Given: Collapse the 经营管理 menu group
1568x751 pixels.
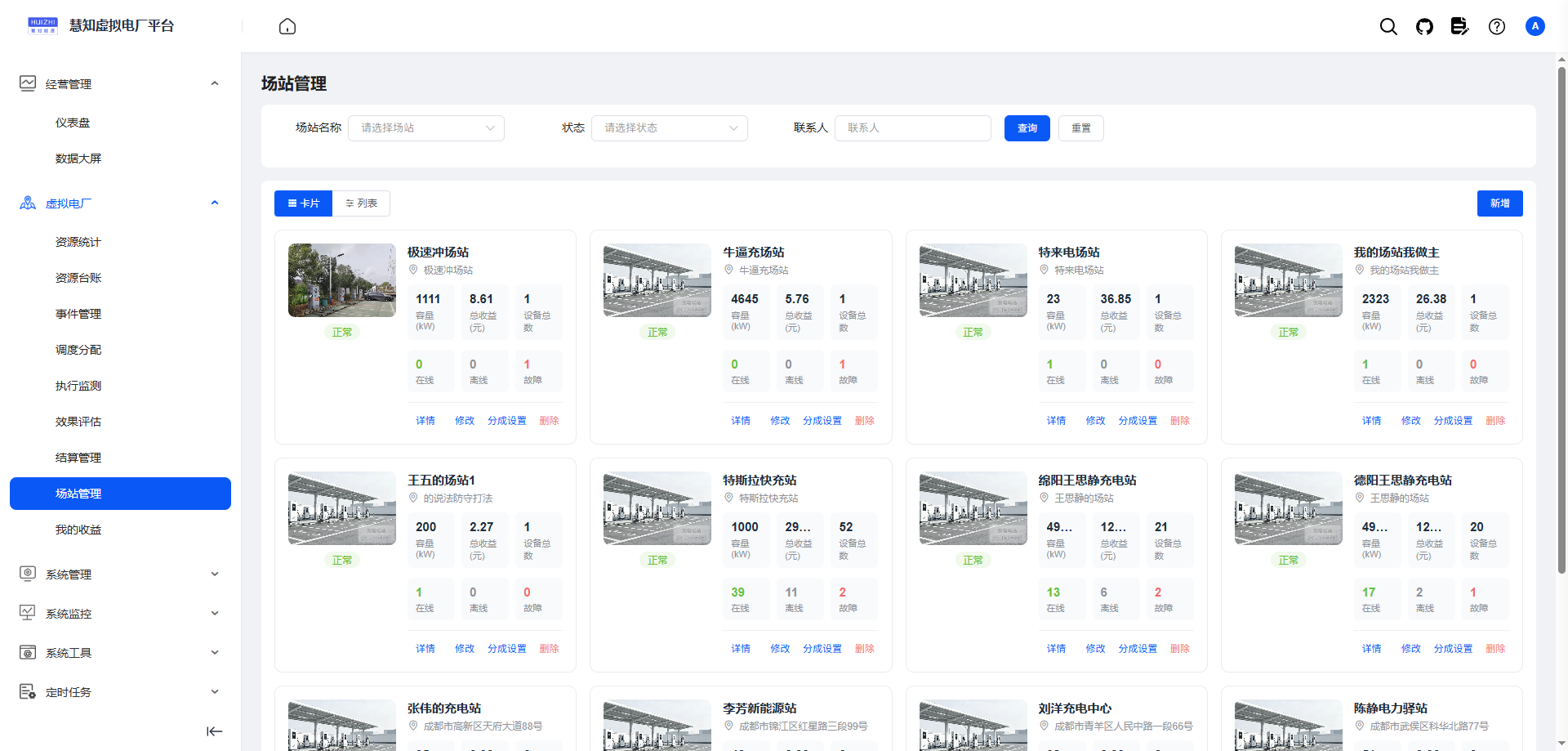Looking at the screenshot, I should coord(215,83).
